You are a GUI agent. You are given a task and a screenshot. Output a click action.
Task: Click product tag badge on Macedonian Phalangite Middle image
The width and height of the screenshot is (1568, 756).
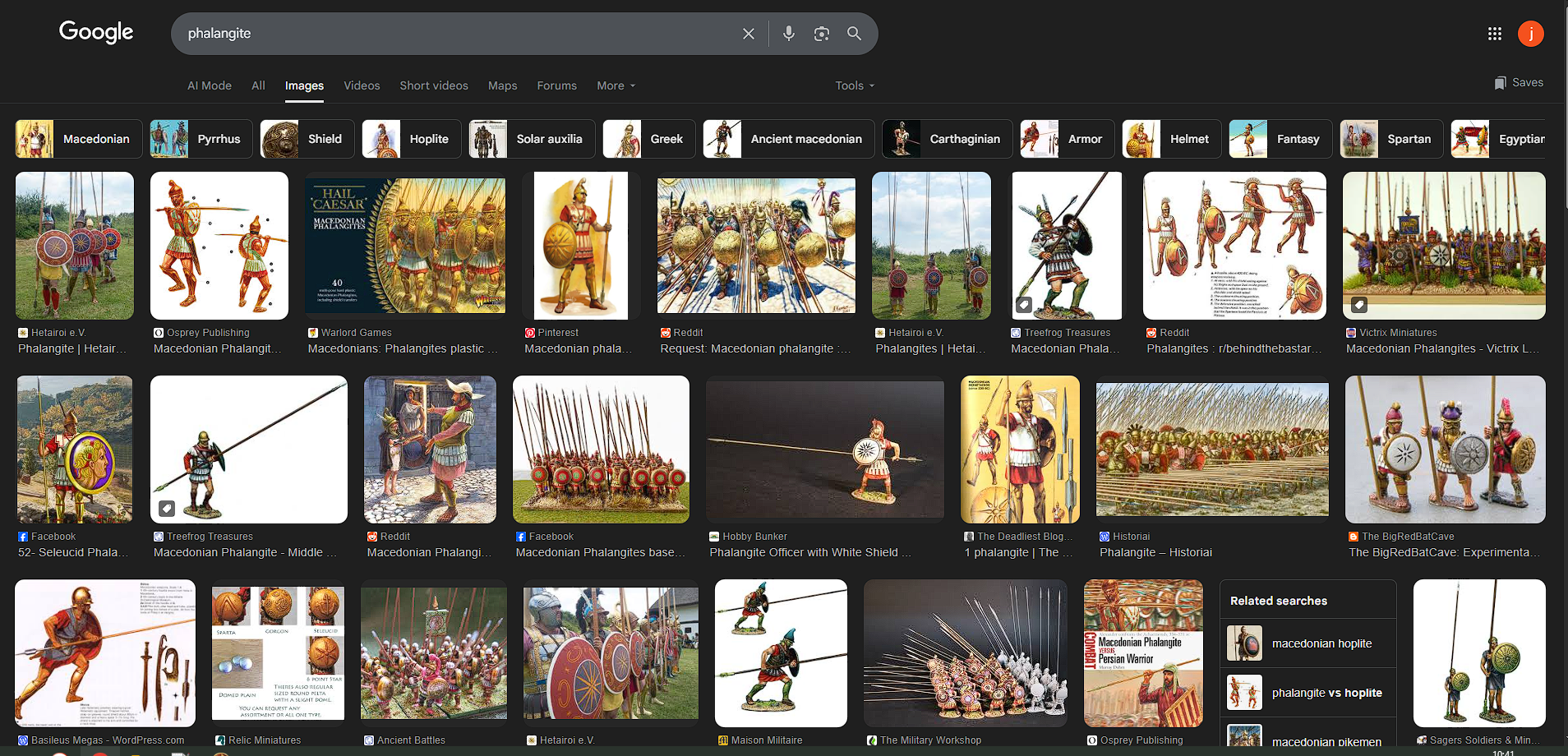click(x=167, y=509)
